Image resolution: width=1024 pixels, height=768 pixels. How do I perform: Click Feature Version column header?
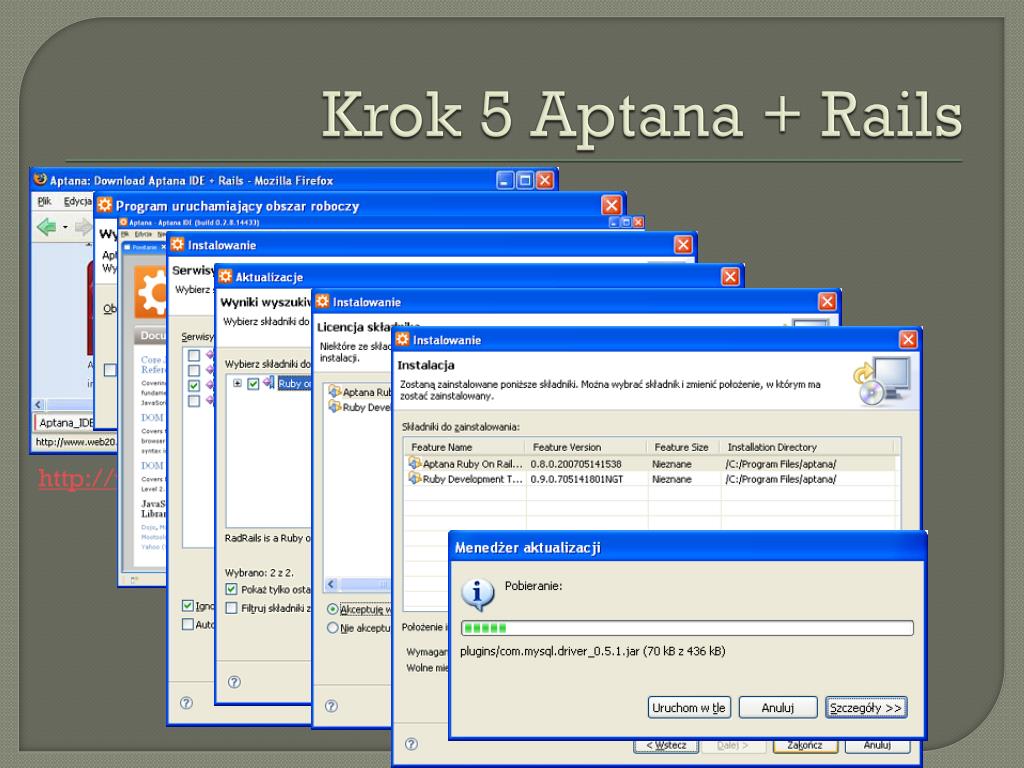click(x=586, y=447)
